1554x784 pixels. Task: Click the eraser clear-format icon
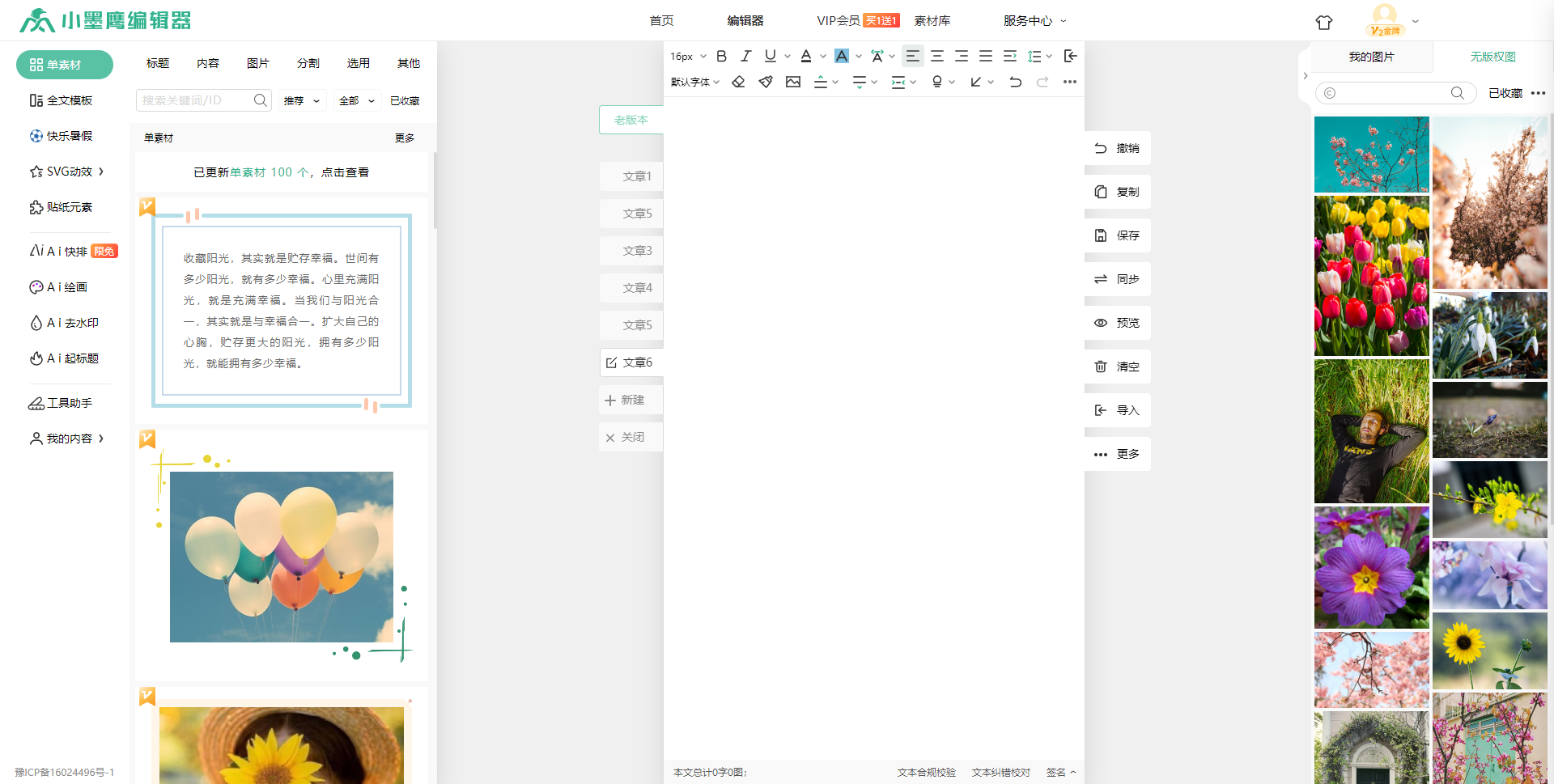pyautogui.click(x=738, y=82)
